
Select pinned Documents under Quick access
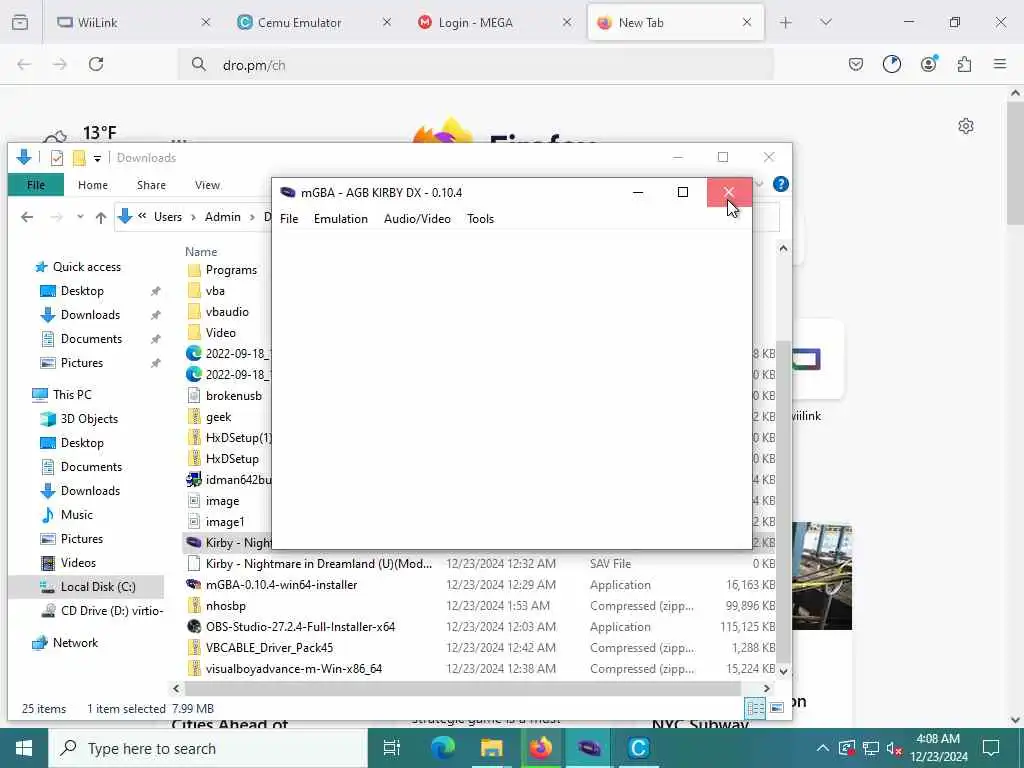click(91, 338)
